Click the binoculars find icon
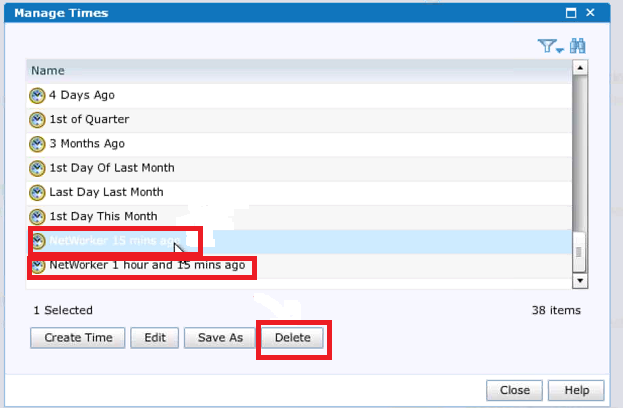 pyautogui.click(x=577, y=46)
